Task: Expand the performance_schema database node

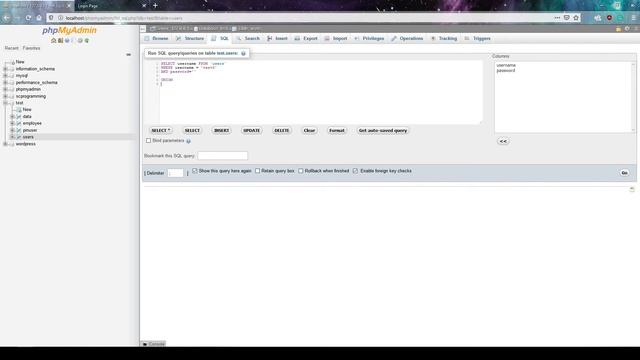Action: pyautogui.click(x=5, y=82)
